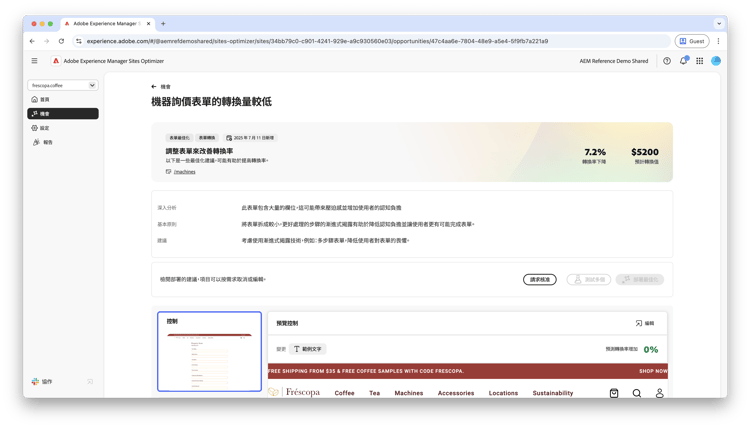The height and width of the screenshot is (428, 750).
Task: Click the AEM Reference Demo Shared org name
Action: click(x=614, y=61)
